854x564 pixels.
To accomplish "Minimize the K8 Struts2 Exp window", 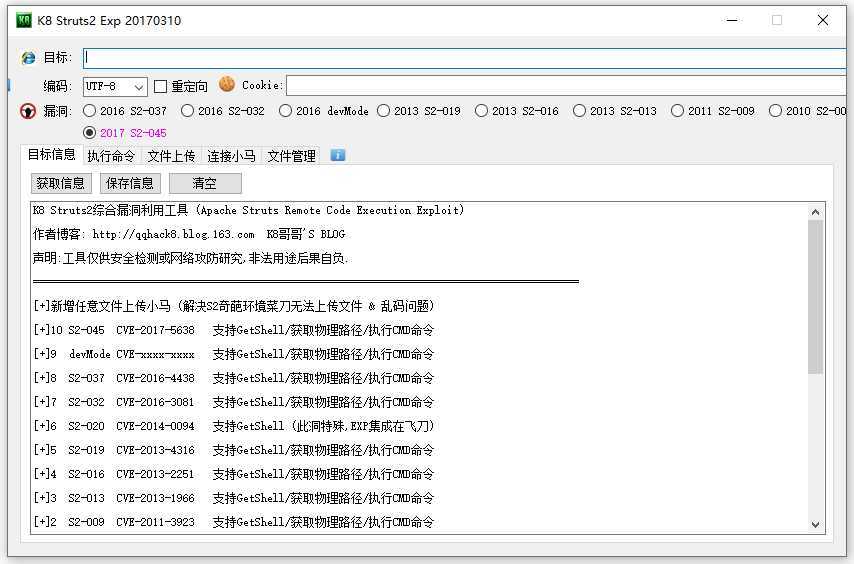I will [x=732, y=21].
